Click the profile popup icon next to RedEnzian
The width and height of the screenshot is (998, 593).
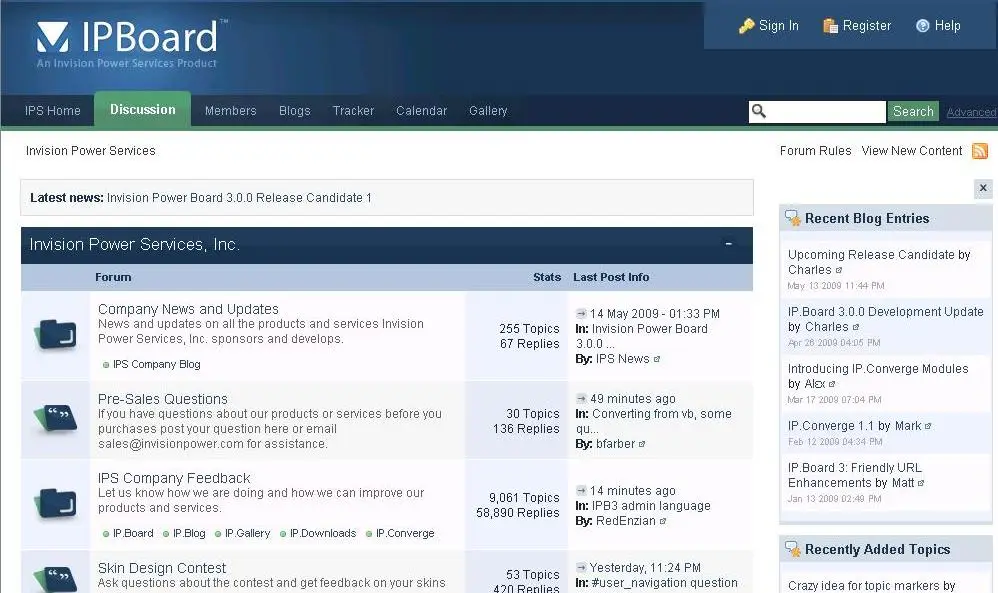tap(663, 521)
